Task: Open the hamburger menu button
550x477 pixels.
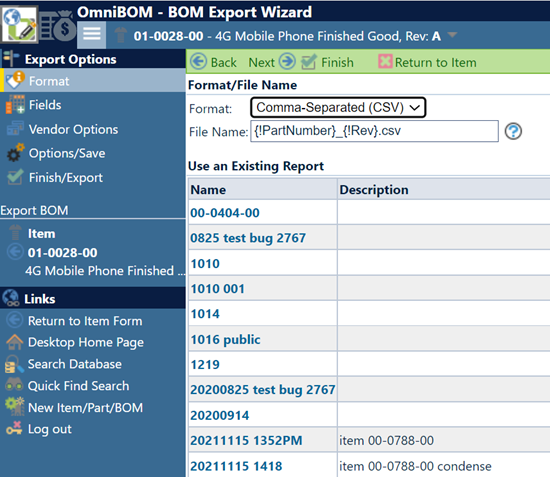Action: [92, 34]
